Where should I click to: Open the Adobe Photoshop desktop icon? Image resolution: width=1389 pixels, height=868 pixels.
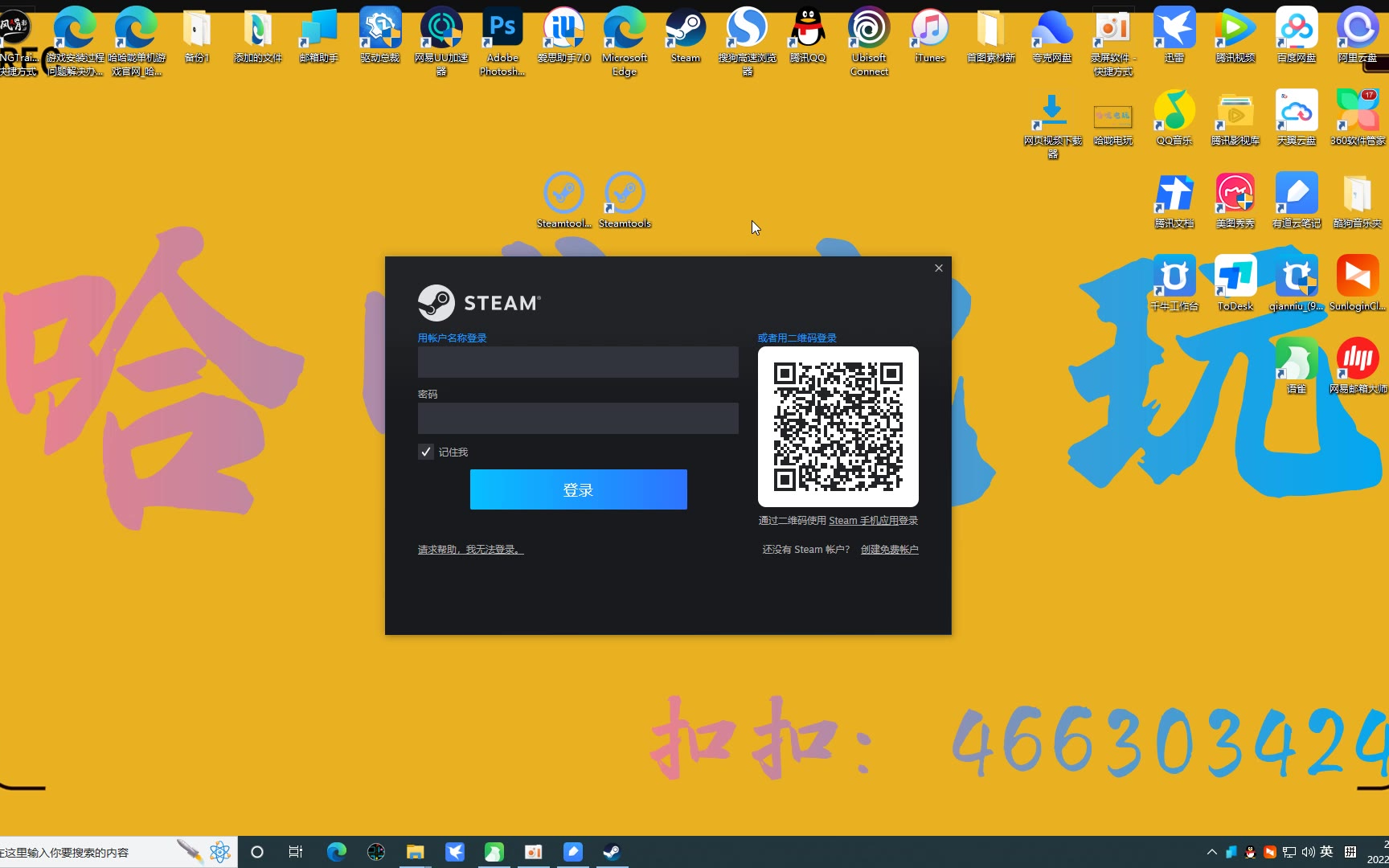(502, 31)
